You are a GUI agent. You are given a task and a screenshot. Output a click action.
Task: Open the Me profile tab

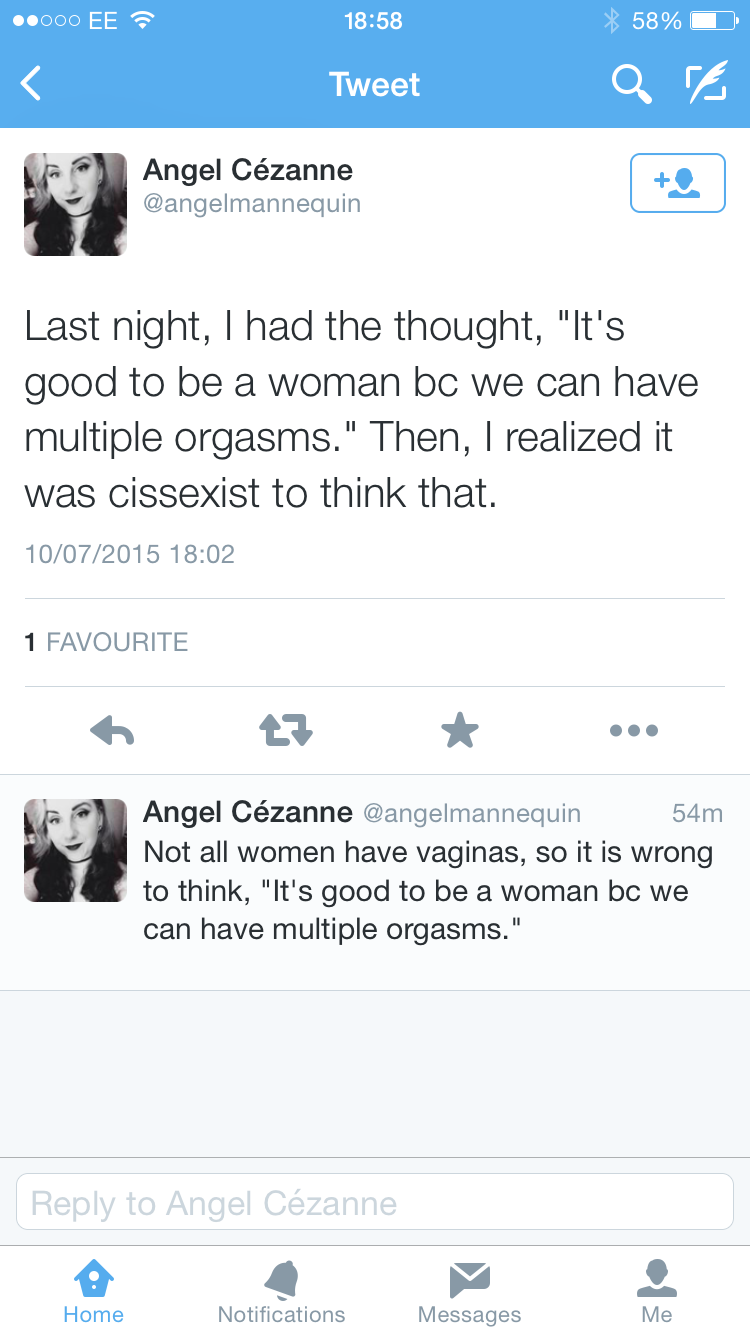(x=657, y=1291)
